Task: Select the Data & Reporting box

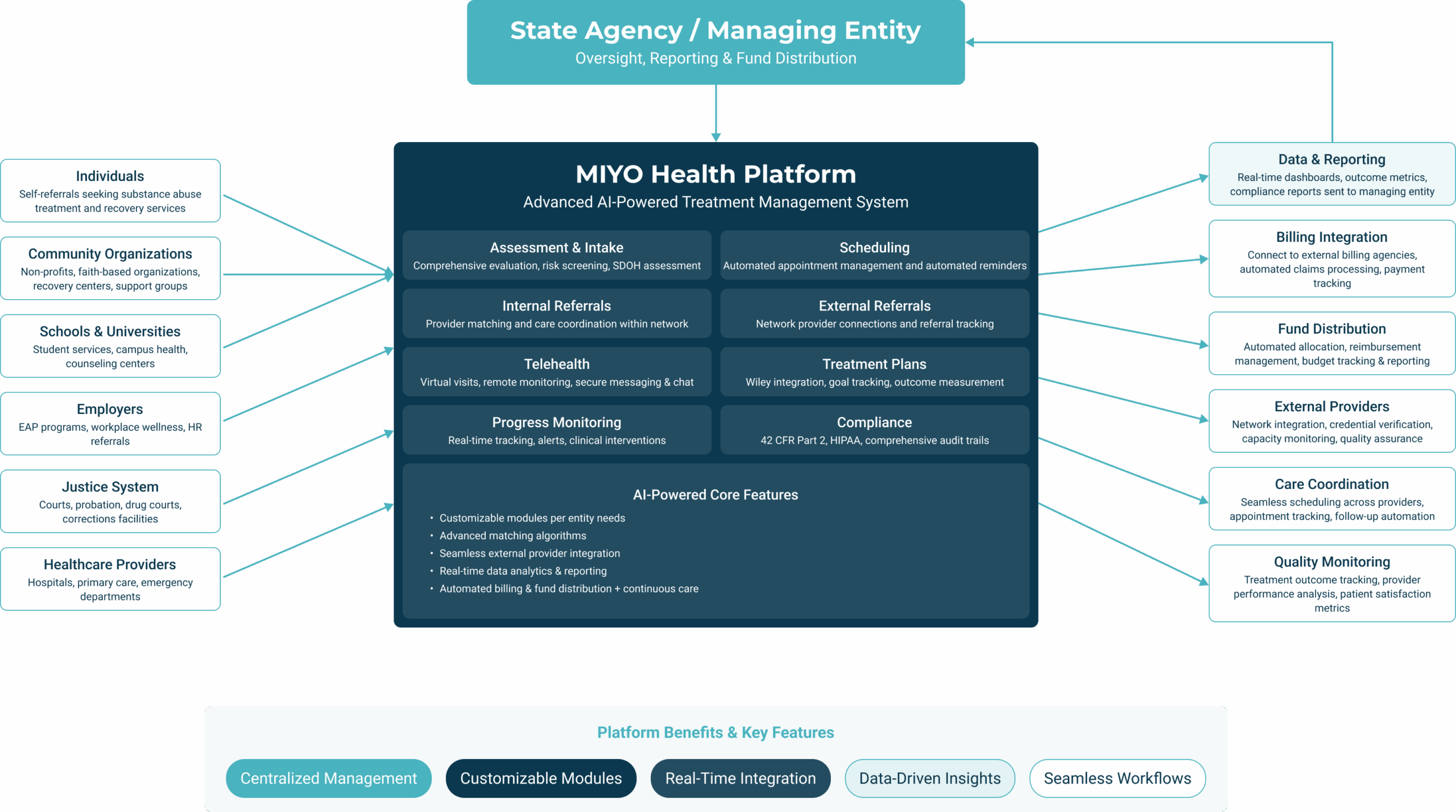Action: [1331, 174]
